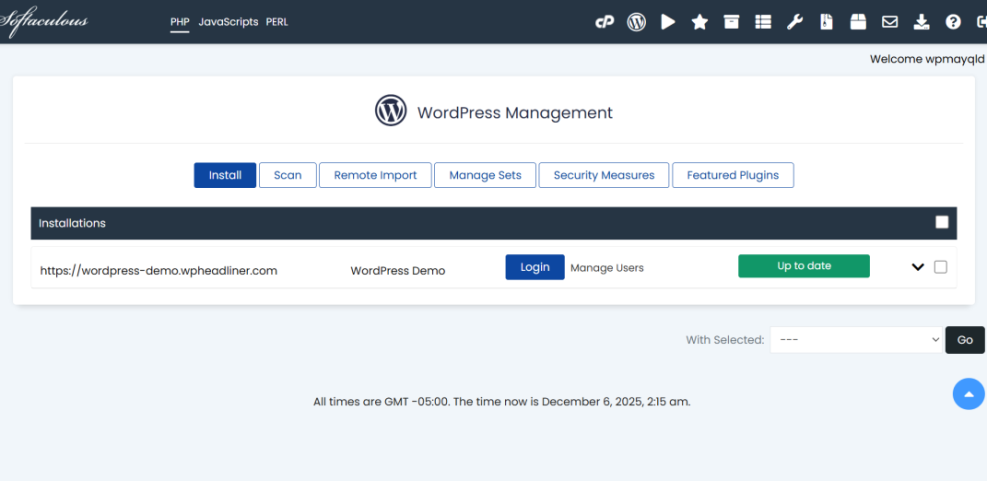Switch to the JavaScripts tab
987x481 pixels.
point(228,22)
